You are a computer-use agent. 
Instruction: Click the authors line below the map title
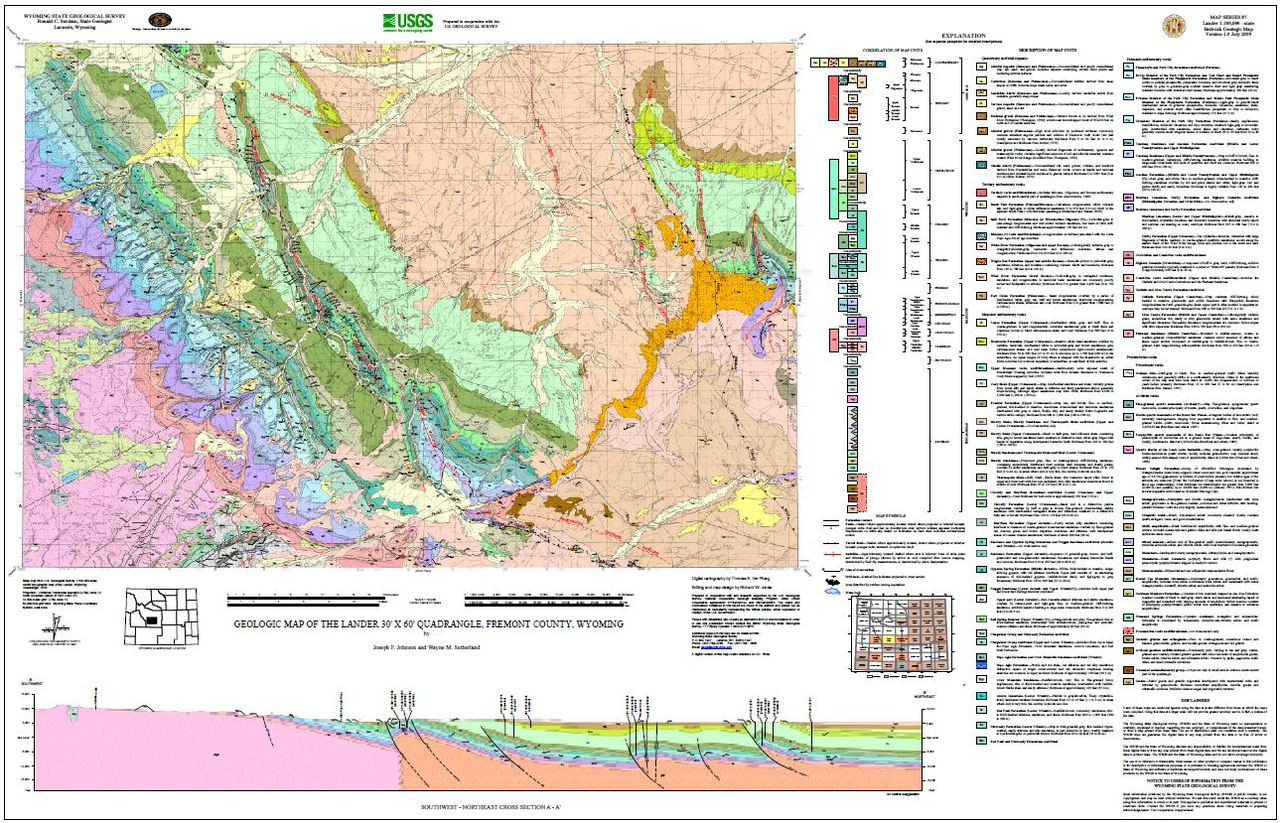pos(428,646)
